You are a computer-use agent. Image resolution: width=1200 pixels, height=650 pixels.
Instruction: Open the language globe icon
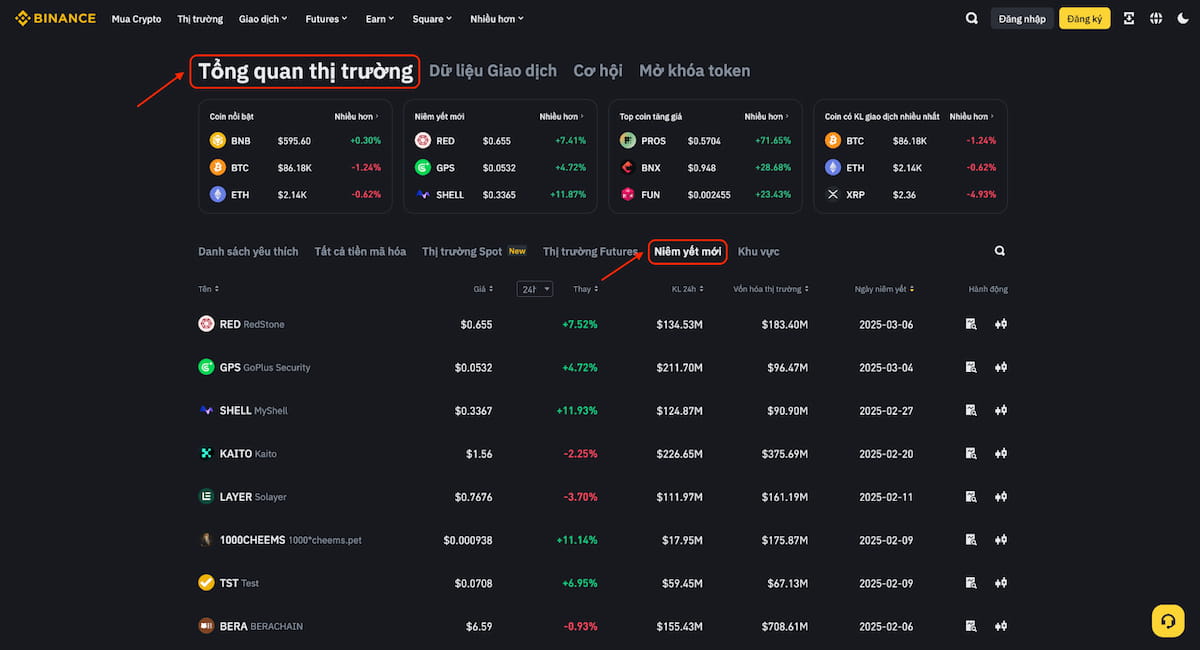1157,18
